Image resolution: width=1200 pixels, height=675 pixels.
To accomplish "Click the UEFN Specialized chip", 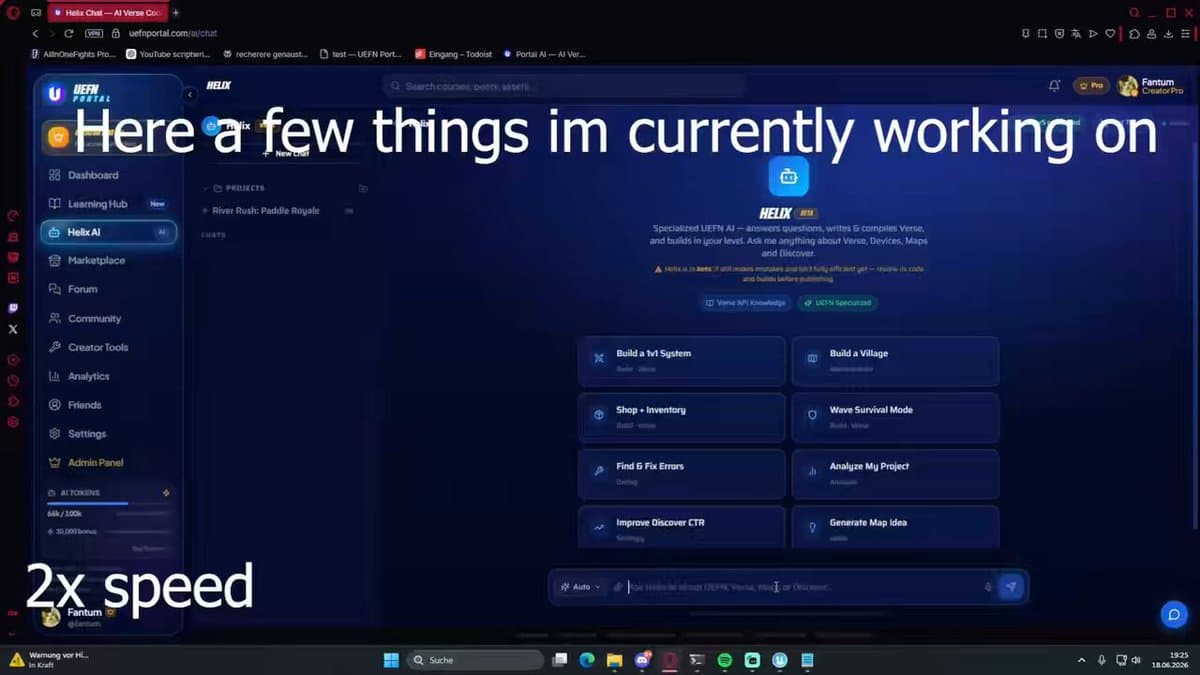I will click(838, 302).
